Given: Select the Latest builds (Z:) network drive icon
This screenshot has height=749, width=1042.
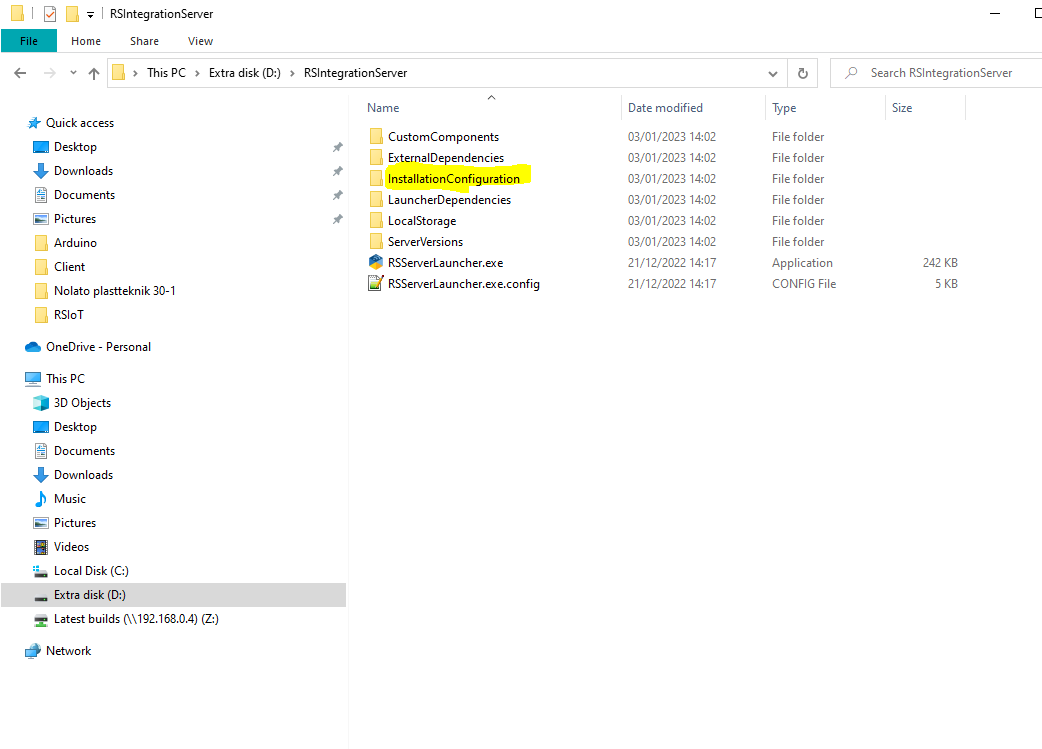Looking at the screenshot, I should 41,619.
